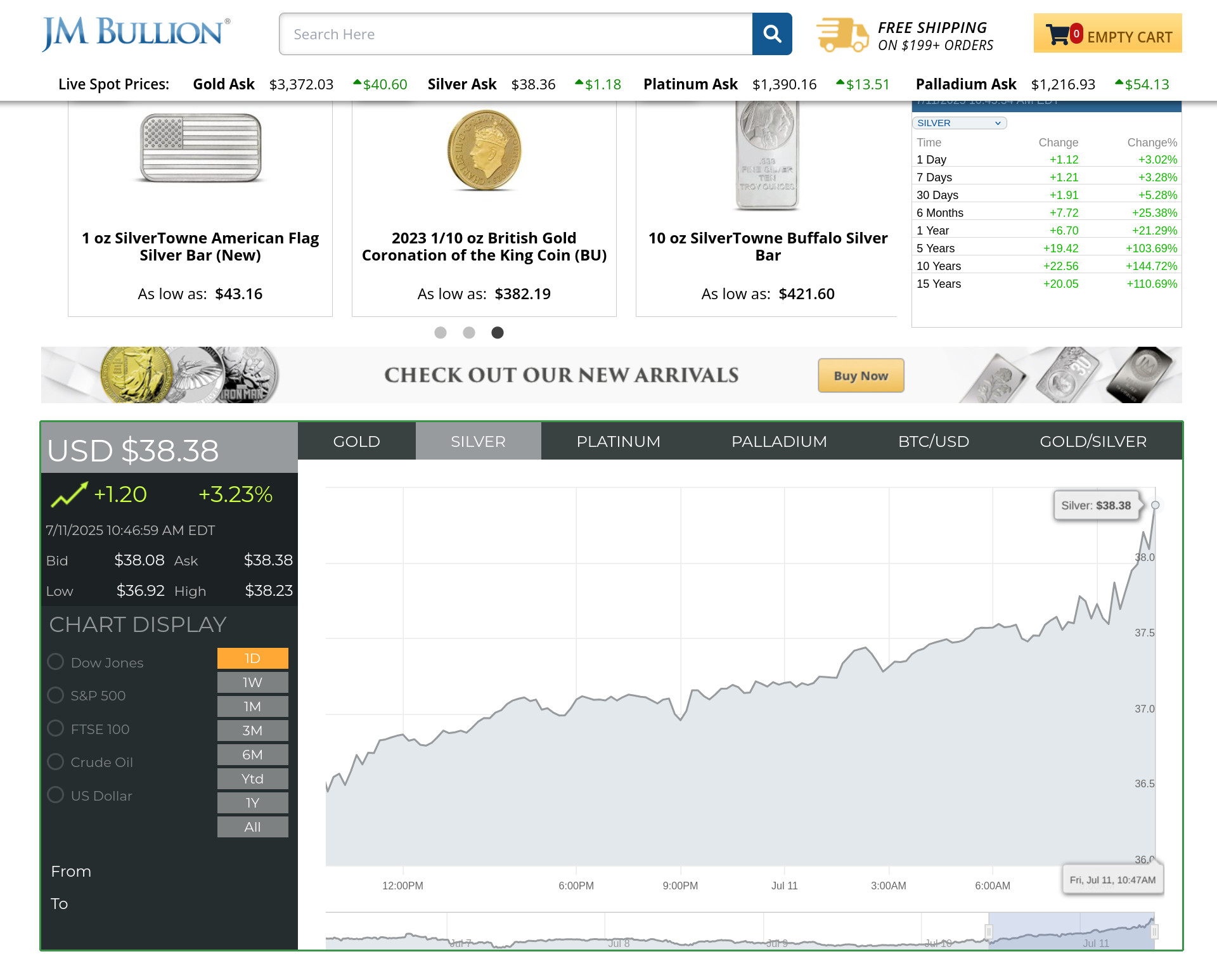Open 10 oz SilverTowne Buffalo Silver Bar link
The image size is (1217, 980).
(768, 247)
